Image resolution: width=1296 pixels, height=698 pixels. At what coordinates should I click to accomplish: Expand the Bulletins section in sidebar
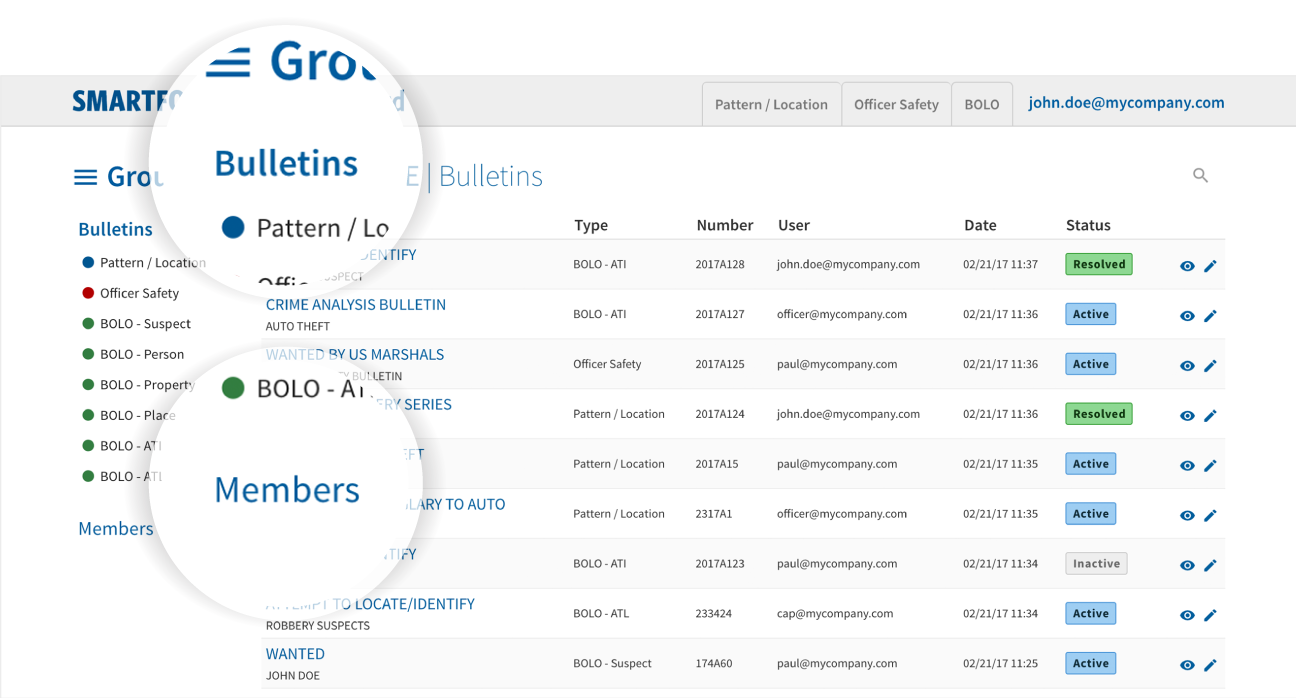point(115,229)
